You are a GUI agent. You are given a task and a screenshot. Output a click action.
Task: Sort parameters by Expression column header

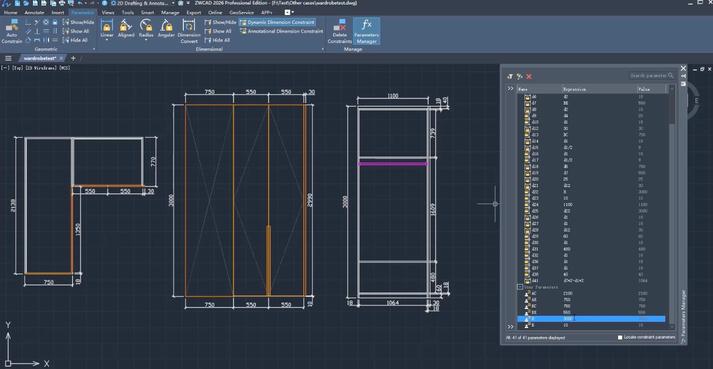tap(599, 89)
